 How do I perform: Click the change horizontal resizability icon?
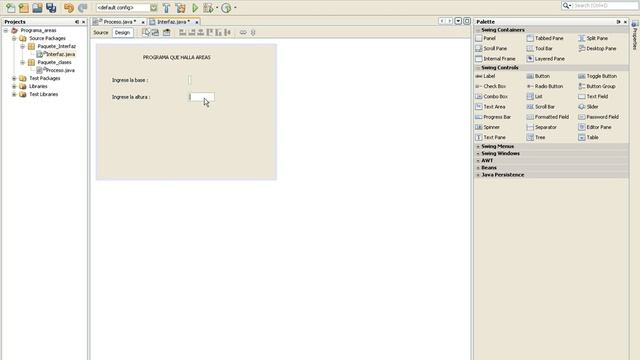point(243,32)
